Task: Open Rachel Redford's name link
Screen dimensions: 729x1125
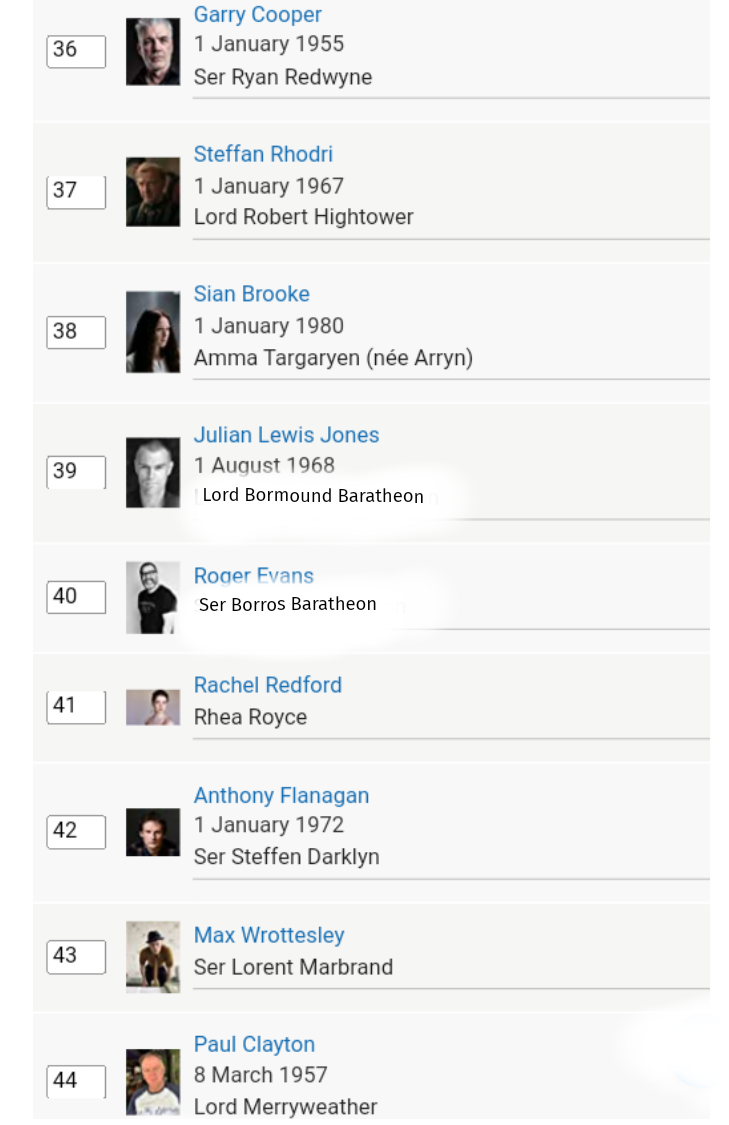Action: tap(267, 685)
